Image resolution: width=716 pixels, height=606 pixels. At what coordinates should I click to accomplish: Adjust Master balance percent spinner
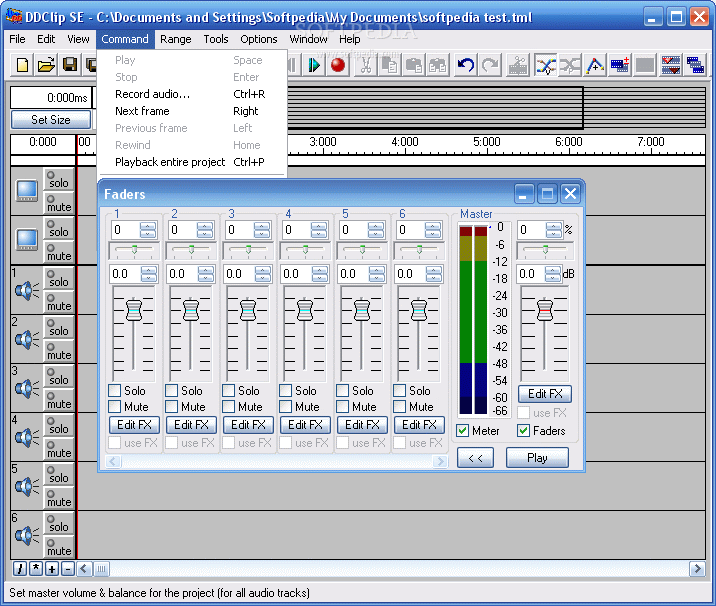click(554, 230)
